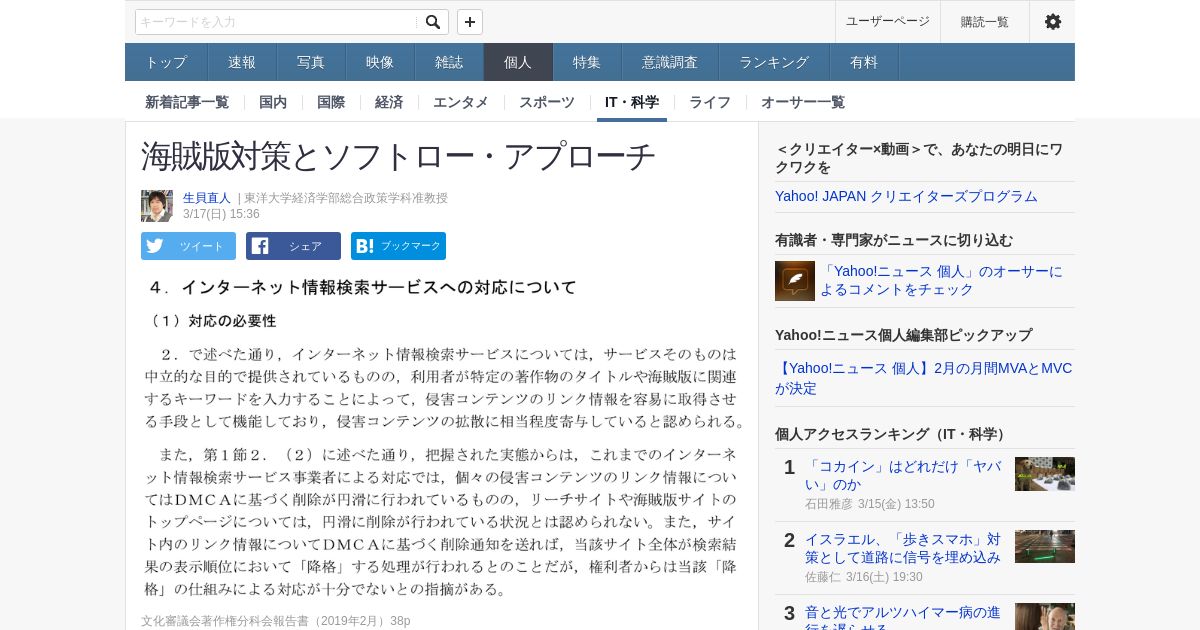Click thumbnail for the Israel smartphone article
This screenshot has height=630, width=1200.
1045,547
